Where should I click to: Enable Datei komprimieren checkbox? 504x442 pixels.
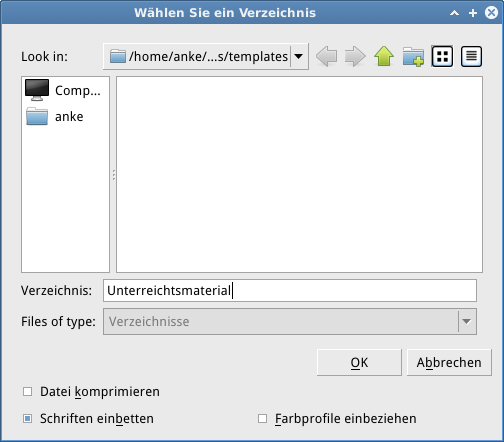tap(28, 391)
